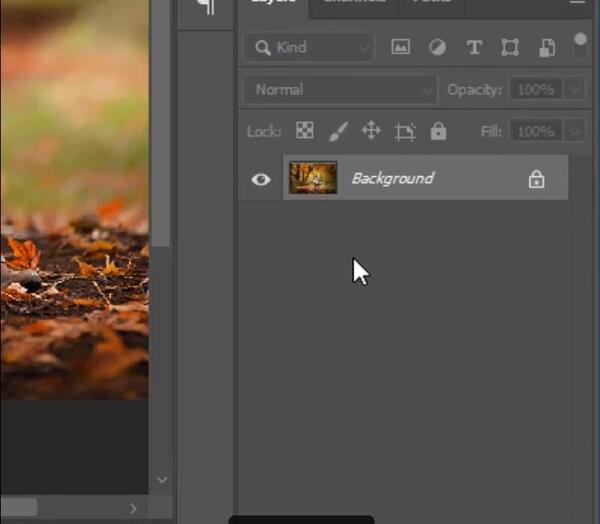The image size is (600, 524).
Task: Toggle layer filtering on or off
Action: (x=580, y=44)
